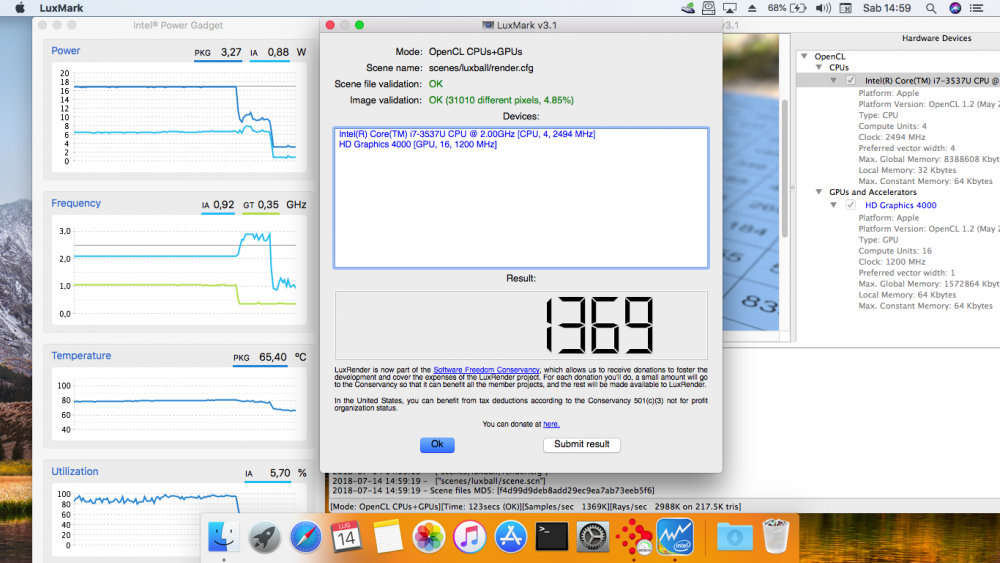Select the Intel Core i7-3537U tree row
This screenshot has width=1000, height=563.
898,80
